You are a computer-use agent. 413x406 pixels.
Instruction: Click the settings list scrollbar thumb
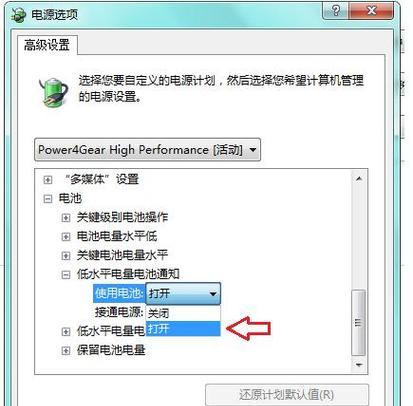click(x=359, y=323)
